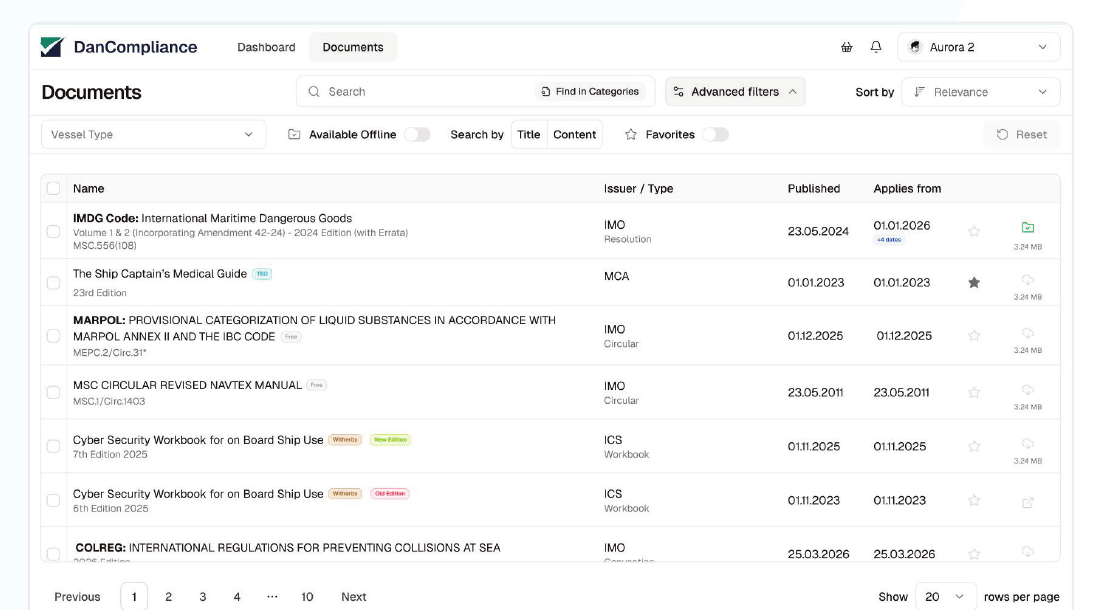Switch to the Documents tab
Screen dimensions: 1100x610
(x=353, y=47)
